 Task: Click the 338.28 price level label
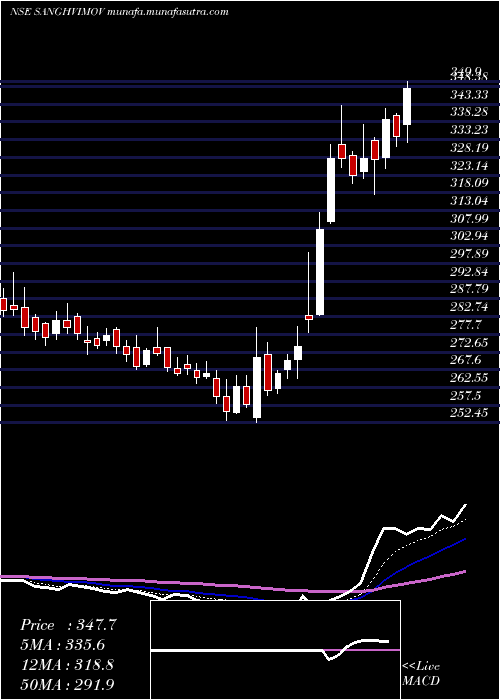pyautogui.click(x=469, y=112)
